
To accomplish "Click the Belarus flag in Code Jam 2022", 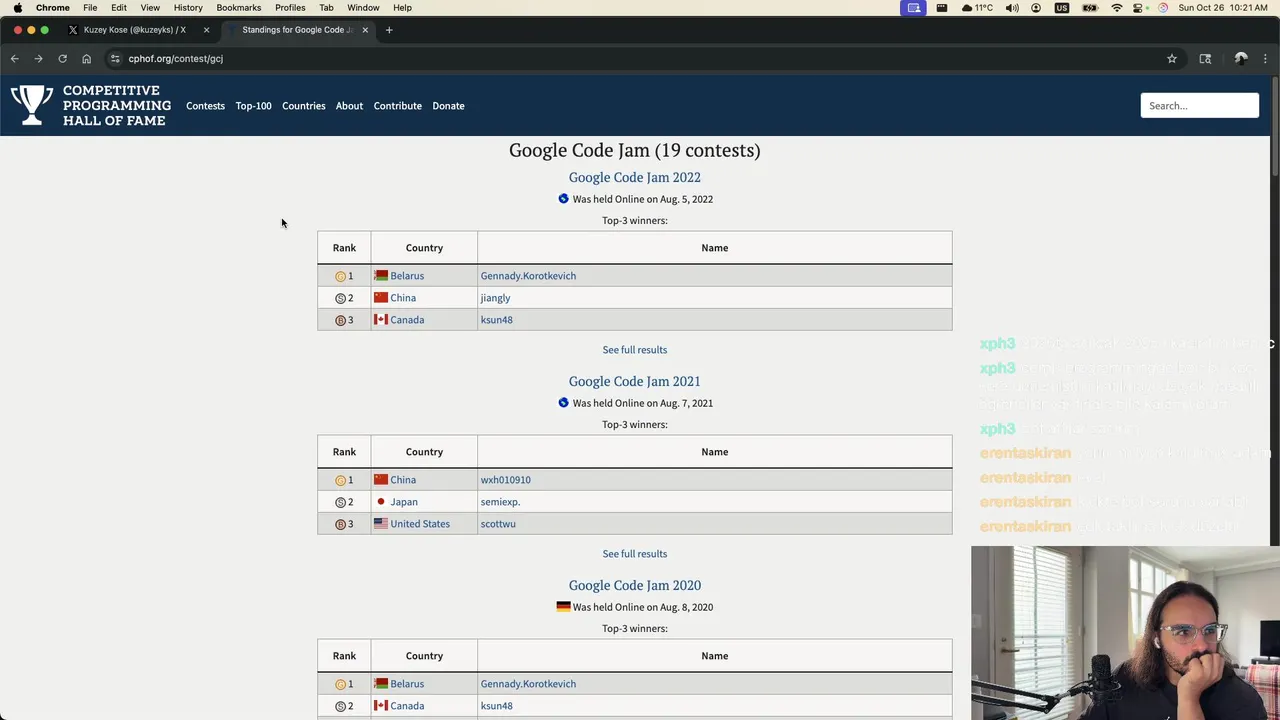I will tap(381, 276).
